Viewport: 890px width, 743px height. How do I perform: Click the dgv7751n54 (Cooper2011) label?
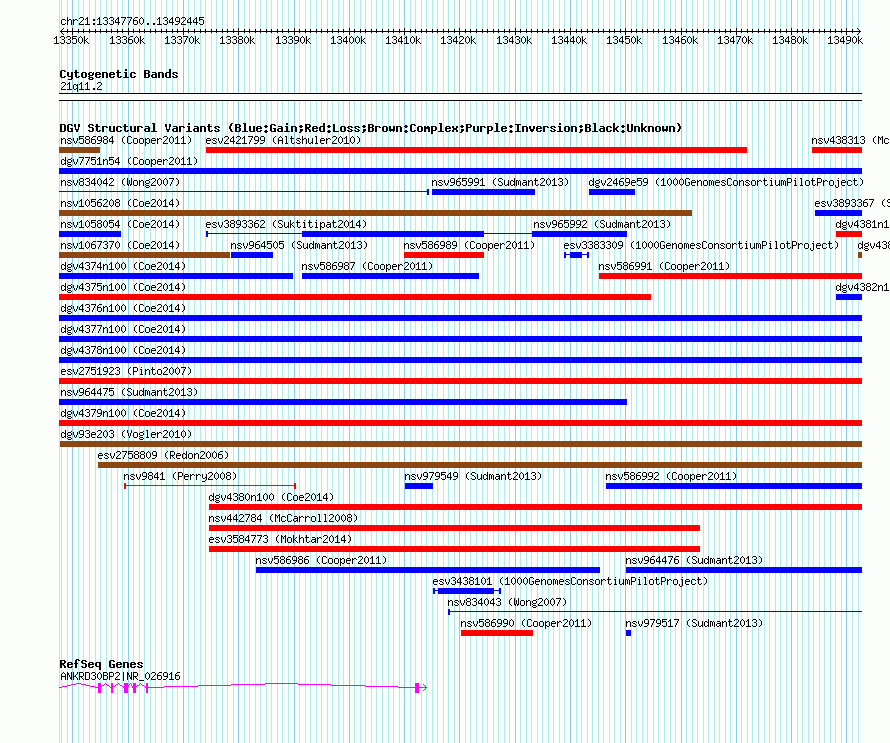click(x=129, y=161)
